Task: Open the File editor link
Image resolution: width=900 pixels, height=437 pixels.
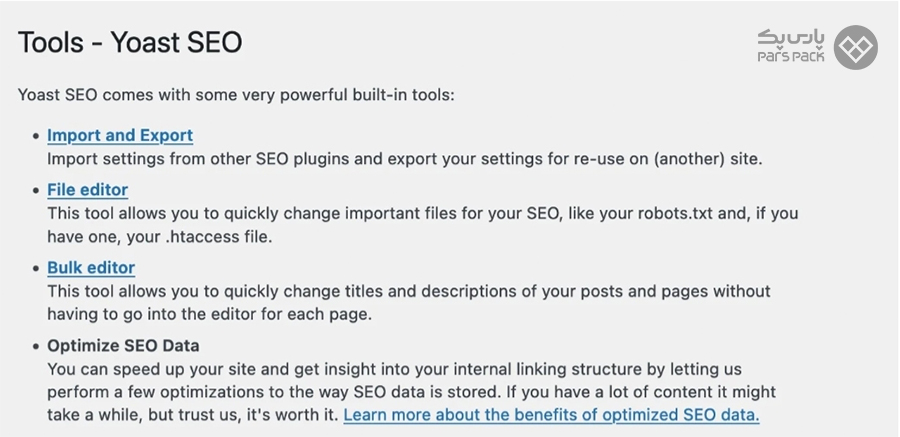Action: tap(87, 190)
